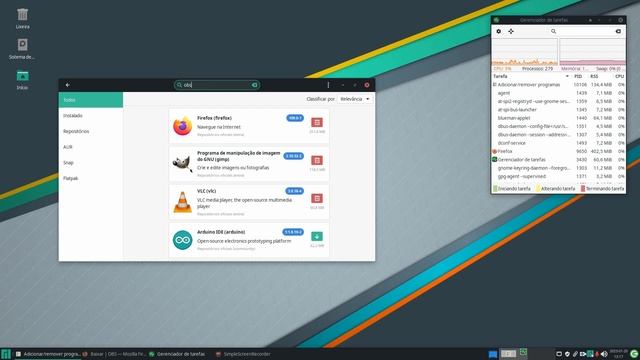Select the Snap category
This screenshot has height=360, width=640.
coord(91,162)
